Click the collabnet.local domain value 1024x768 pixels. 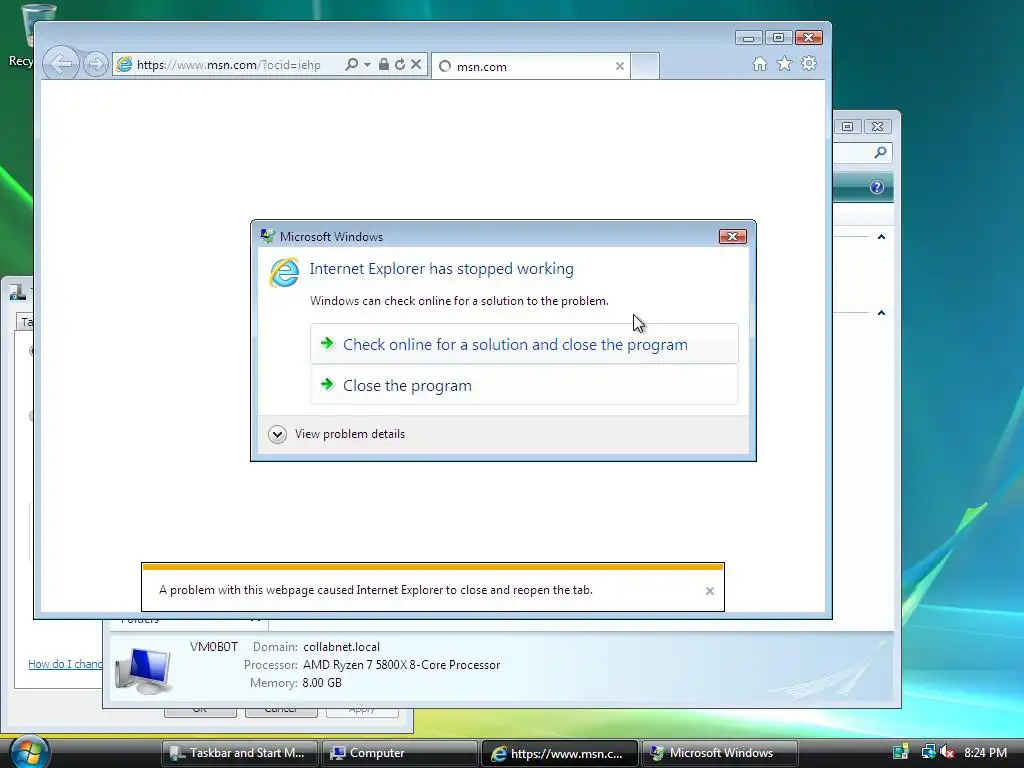pos(342,647)
